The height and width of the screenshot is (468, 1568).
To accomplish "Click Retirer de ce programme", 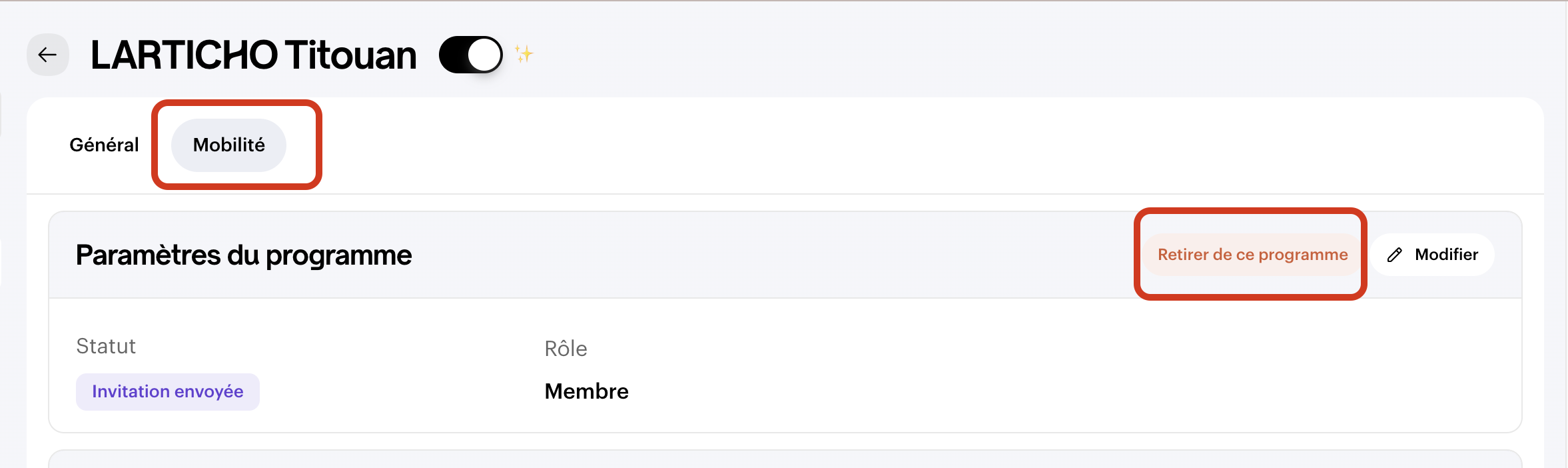I will click(x=1252, y=255).
